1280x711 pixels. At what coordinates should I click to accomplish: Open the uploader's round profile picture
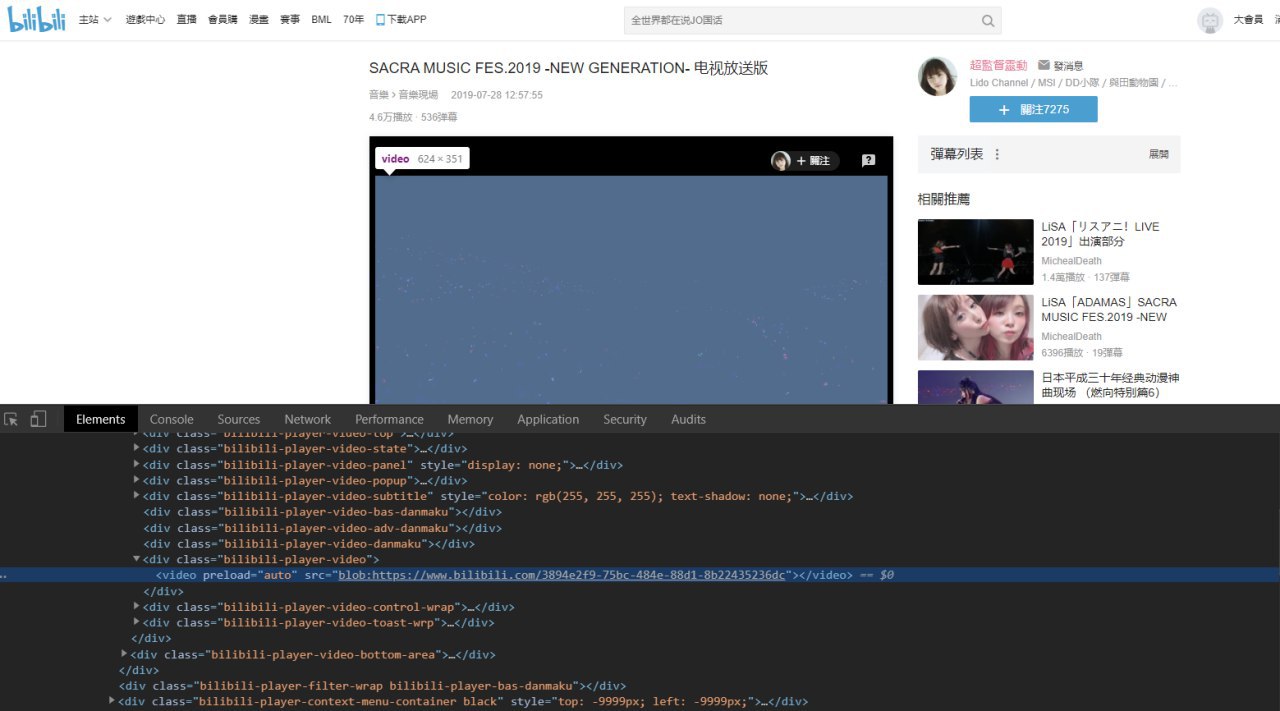938,77
